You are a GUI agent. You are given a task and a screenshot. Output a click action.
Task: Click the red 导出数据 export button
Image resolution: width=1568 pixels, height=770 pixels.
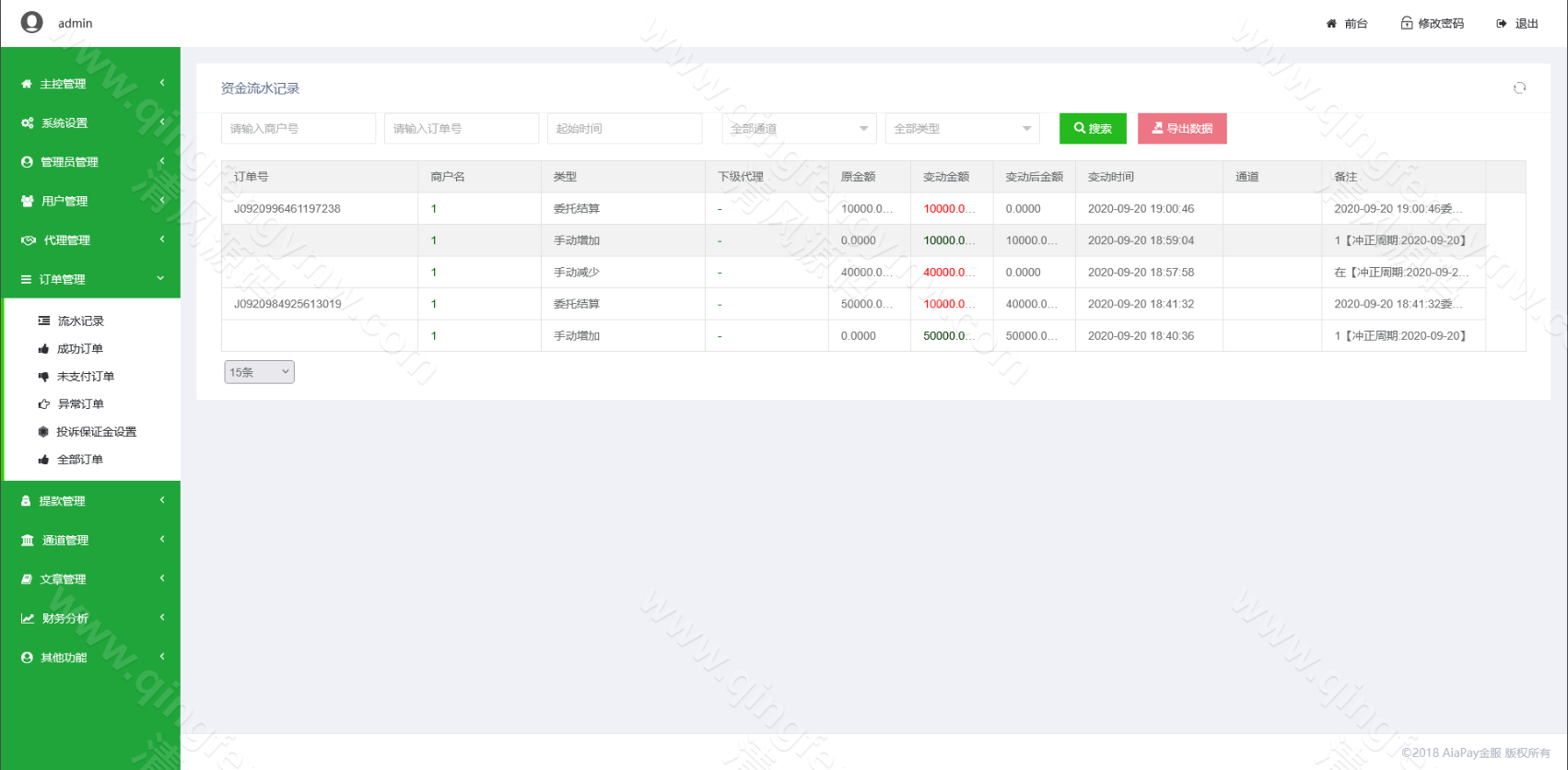(x=1182, y=129)
